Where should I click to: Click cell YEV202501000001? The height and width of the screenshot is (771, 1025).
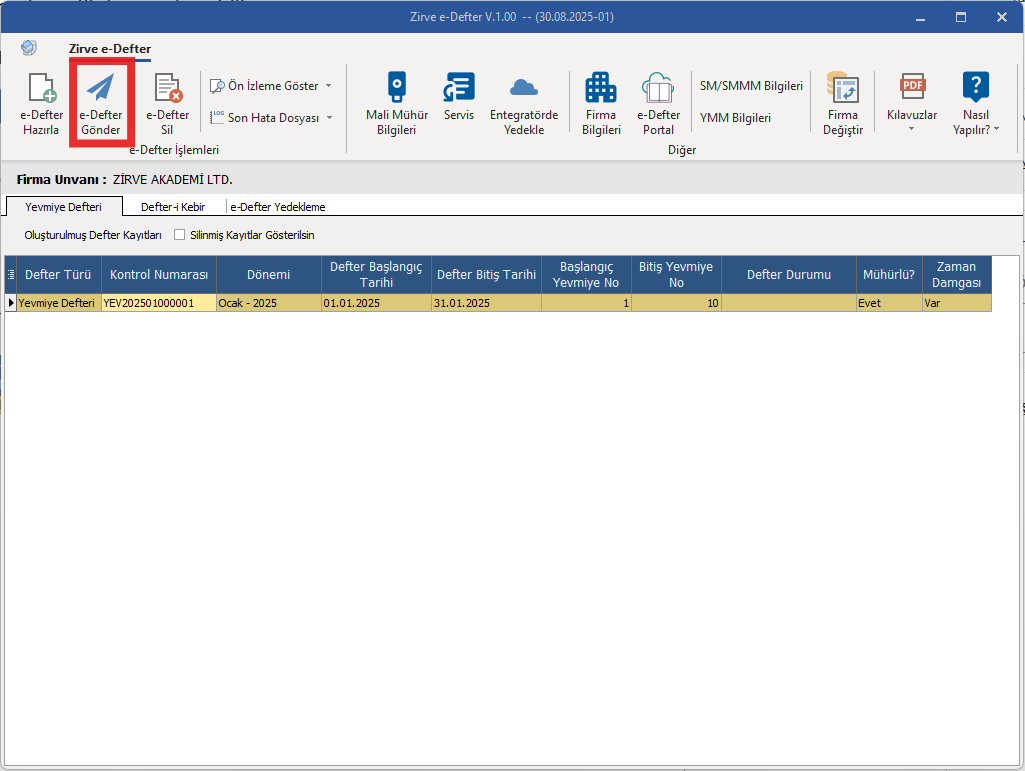click(159, 303)
